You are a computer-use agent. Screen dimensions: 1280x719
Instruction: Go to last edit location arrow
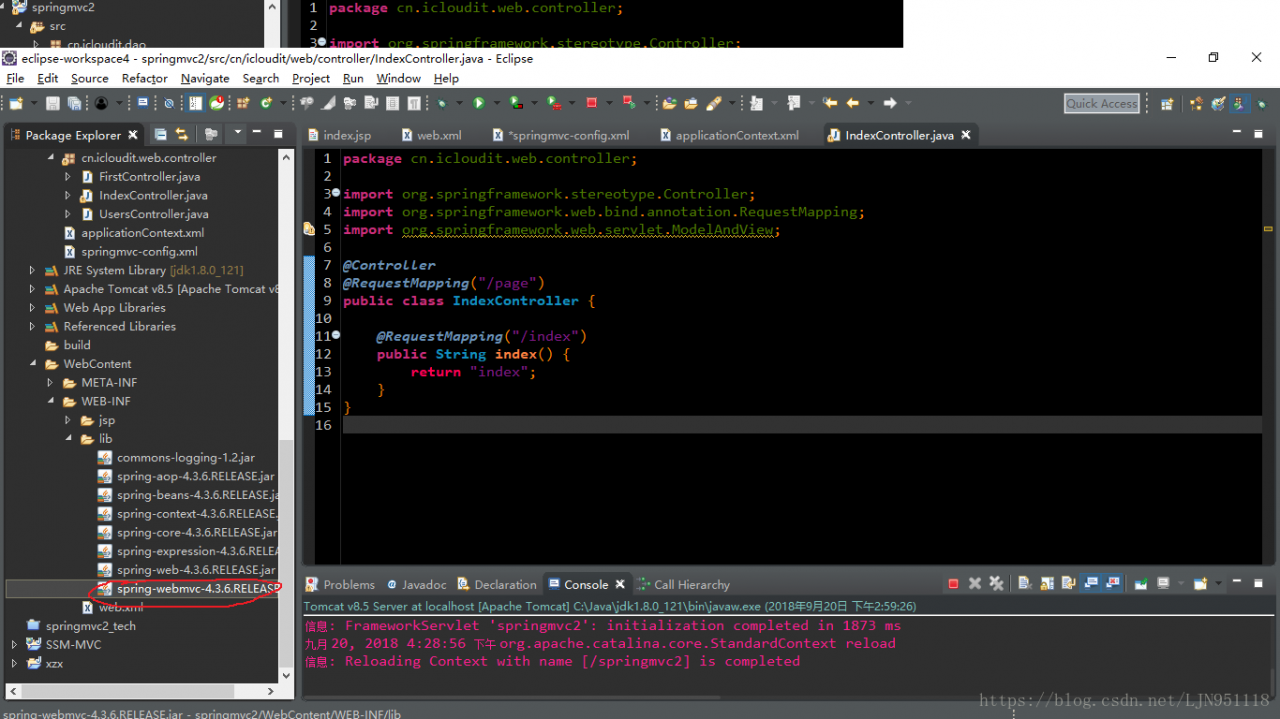point(829,103)
